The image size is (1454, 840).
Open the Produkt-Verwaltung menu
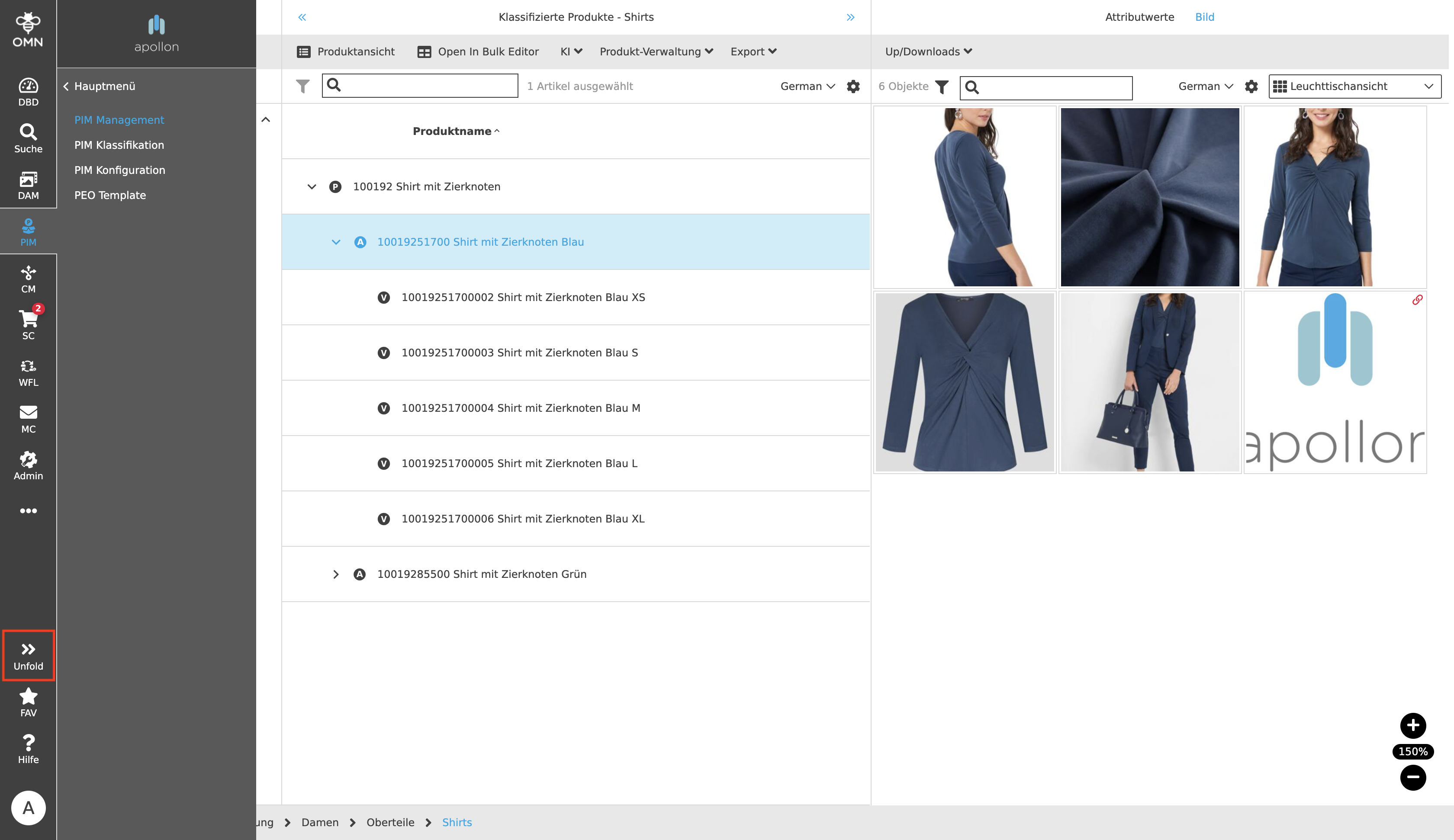(656, 51)
